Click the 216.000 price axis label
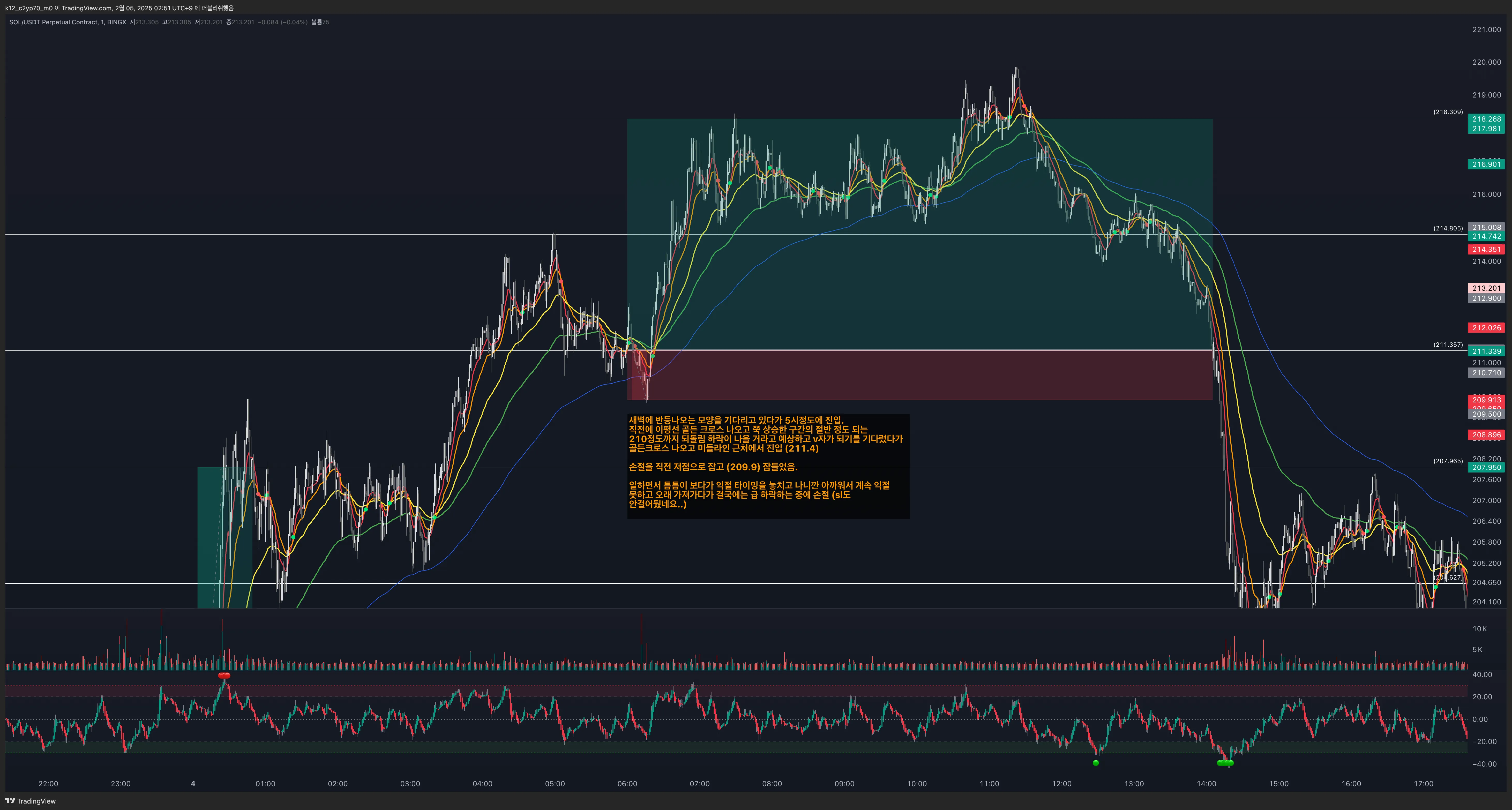1512x810 pixels. click(1486, 194)
